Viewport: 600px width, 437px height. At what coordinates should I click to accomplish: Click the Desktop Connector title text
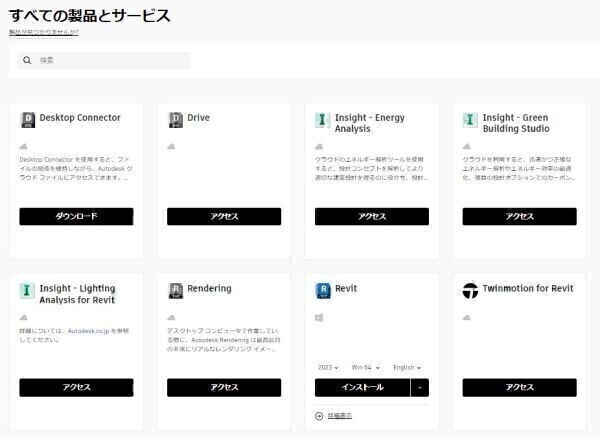click(x=80, y=118)
